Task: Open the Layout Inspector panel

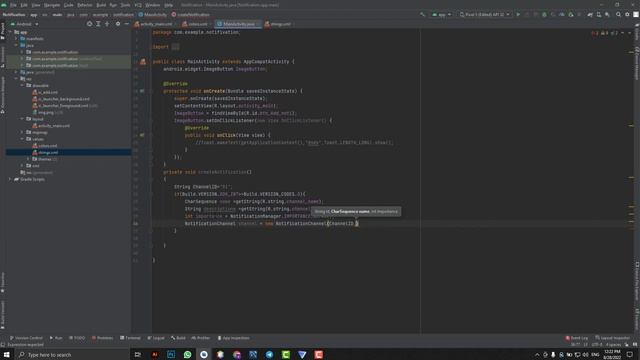Action: tap(613, 338)
